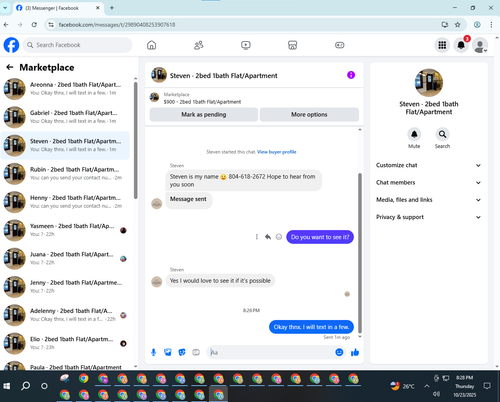Open taskbar clock showing 8:28 PM
Viewport: 500px width, 402px height.
(465, 386)
